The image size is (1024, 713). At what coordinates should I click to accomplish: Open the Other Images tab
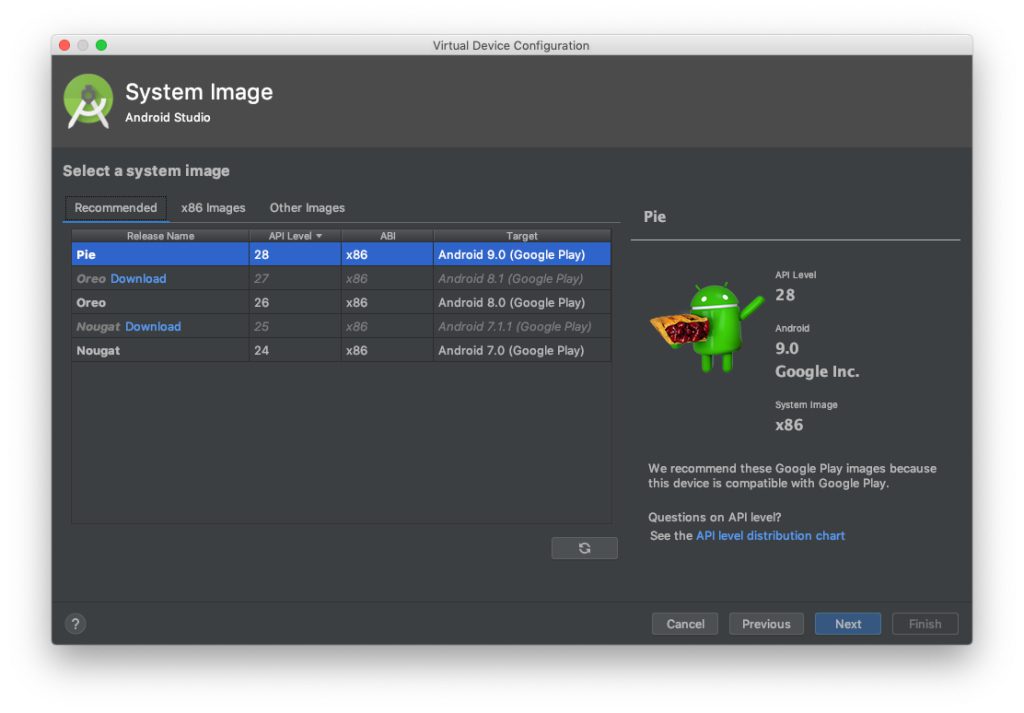coord(307,208)
